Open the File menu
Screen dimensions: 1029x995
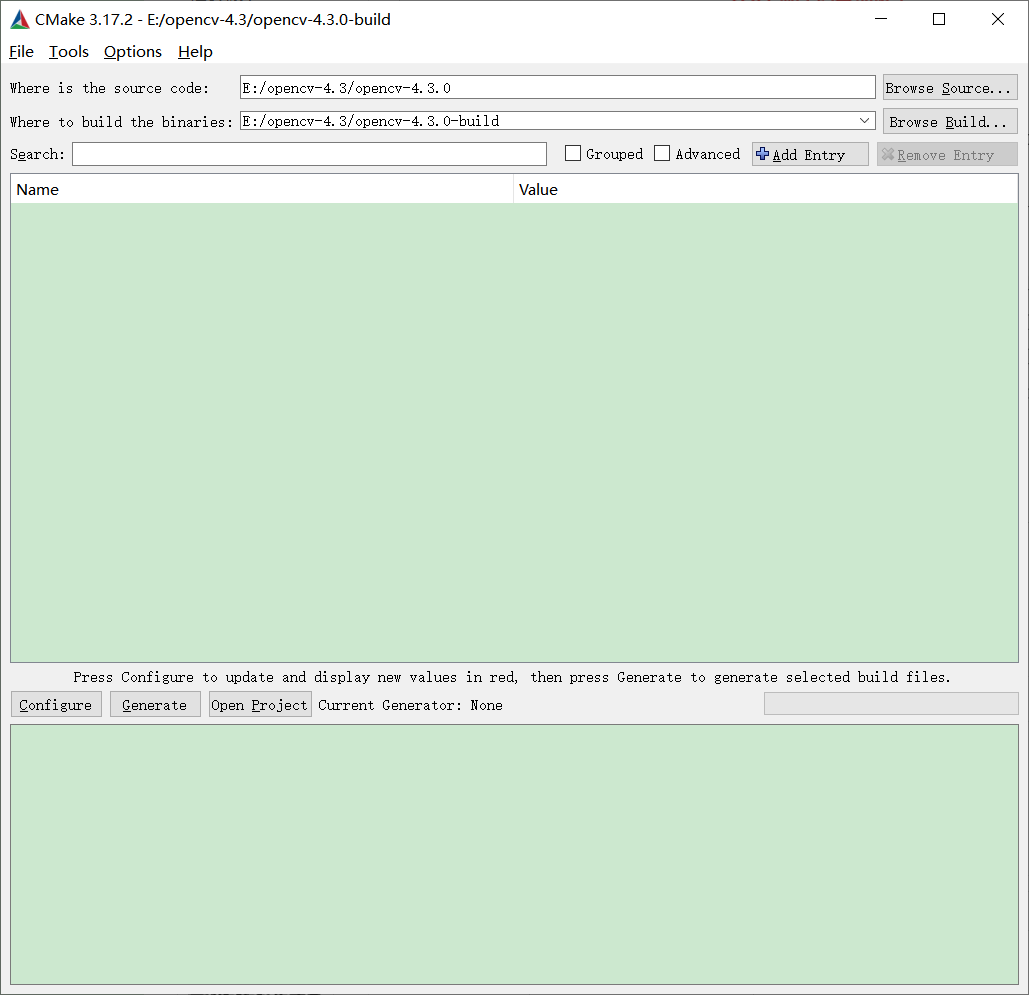20,52
